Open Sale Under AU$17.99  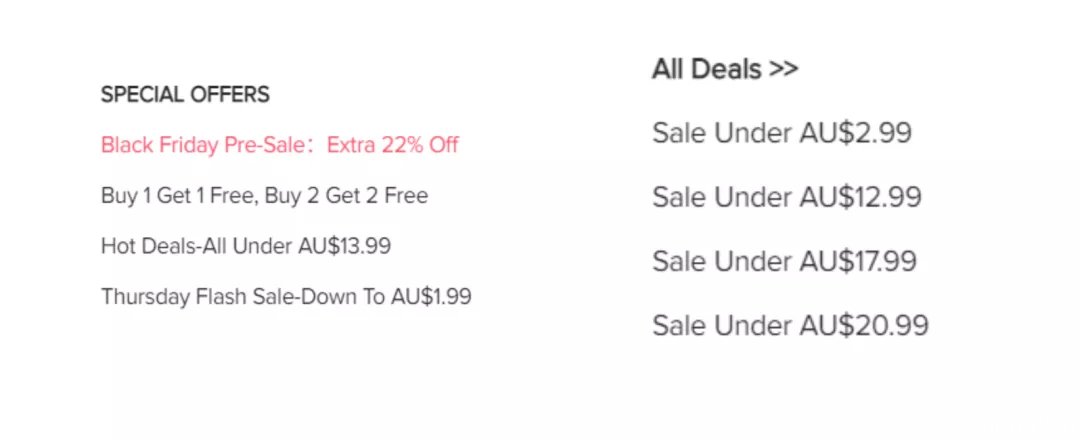click(785, 261)
